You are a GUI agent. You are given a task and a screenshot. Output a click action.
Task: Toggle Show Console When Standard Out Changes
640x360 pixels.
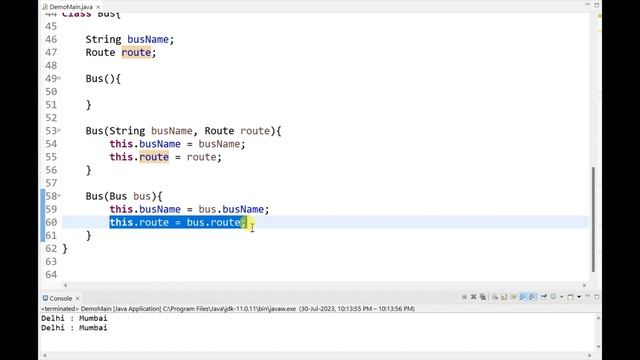click(x=523, y=297)
